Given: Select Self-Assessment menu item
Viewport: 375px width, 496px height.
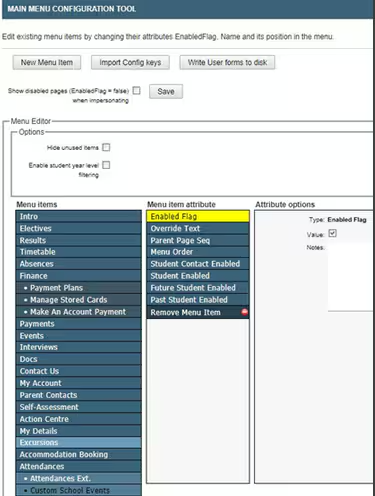Looking at the screenshot, I should [79, 407].
